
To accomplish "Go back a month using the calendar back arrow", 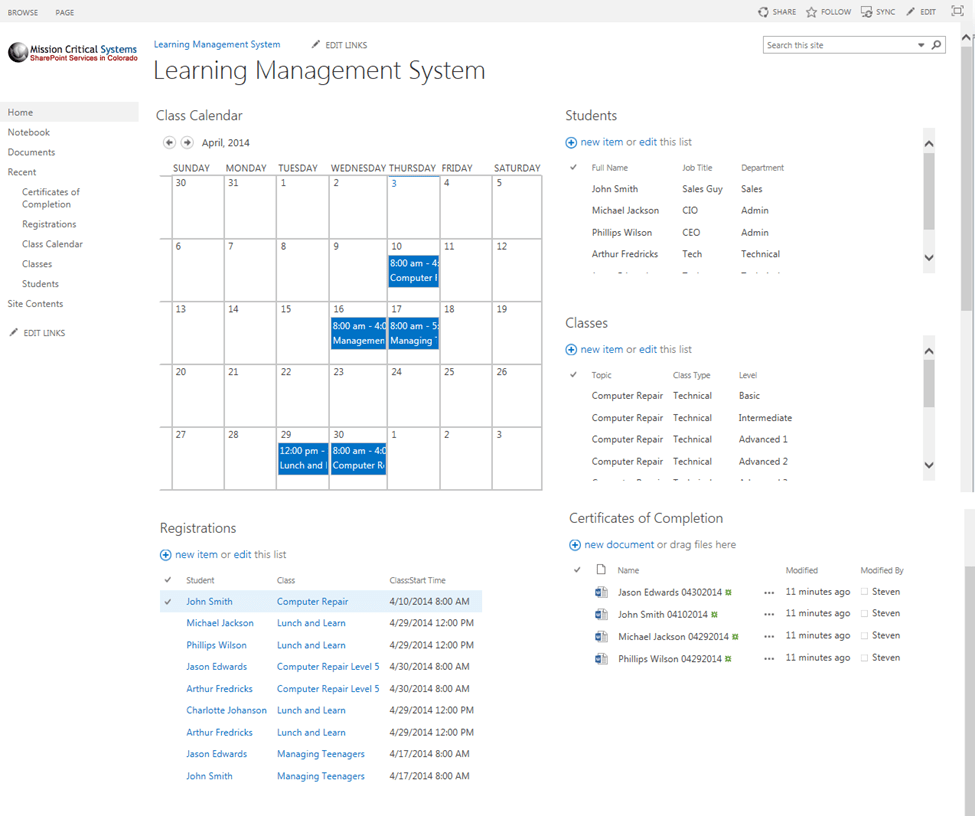I will point(168,142).
